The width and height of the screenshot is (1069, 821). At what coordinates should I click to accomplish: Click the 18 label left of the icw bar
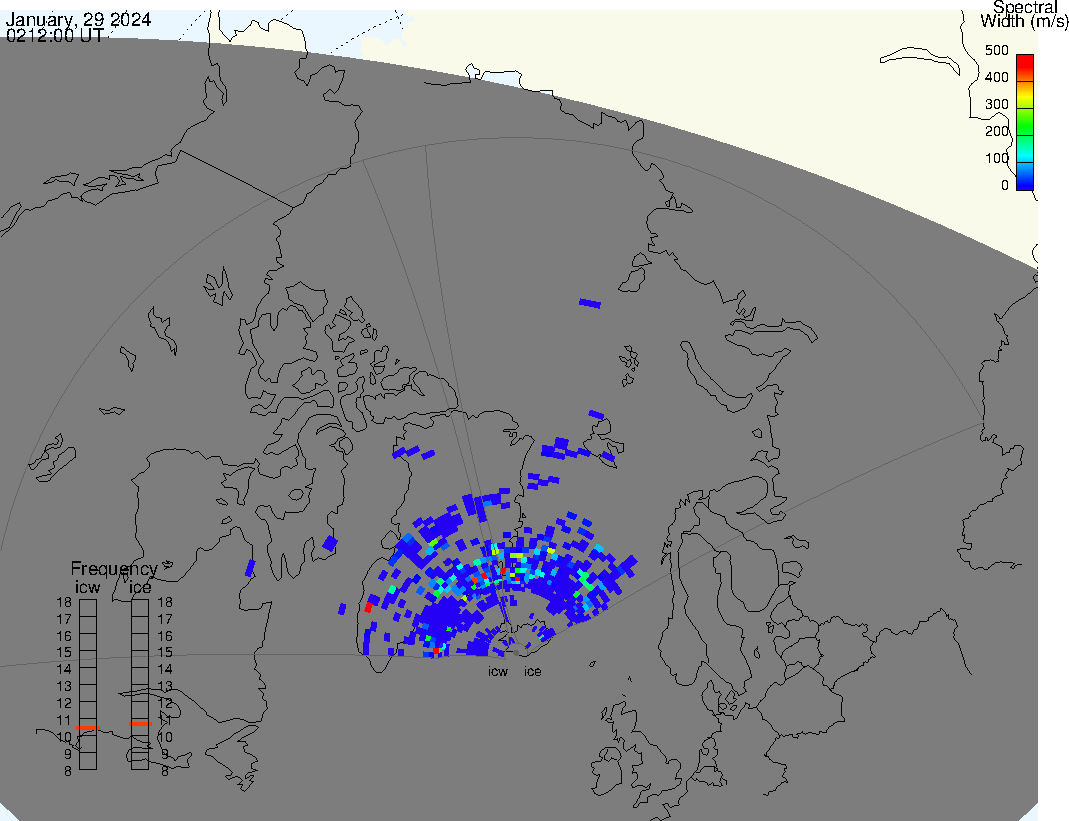pos(64,602)
